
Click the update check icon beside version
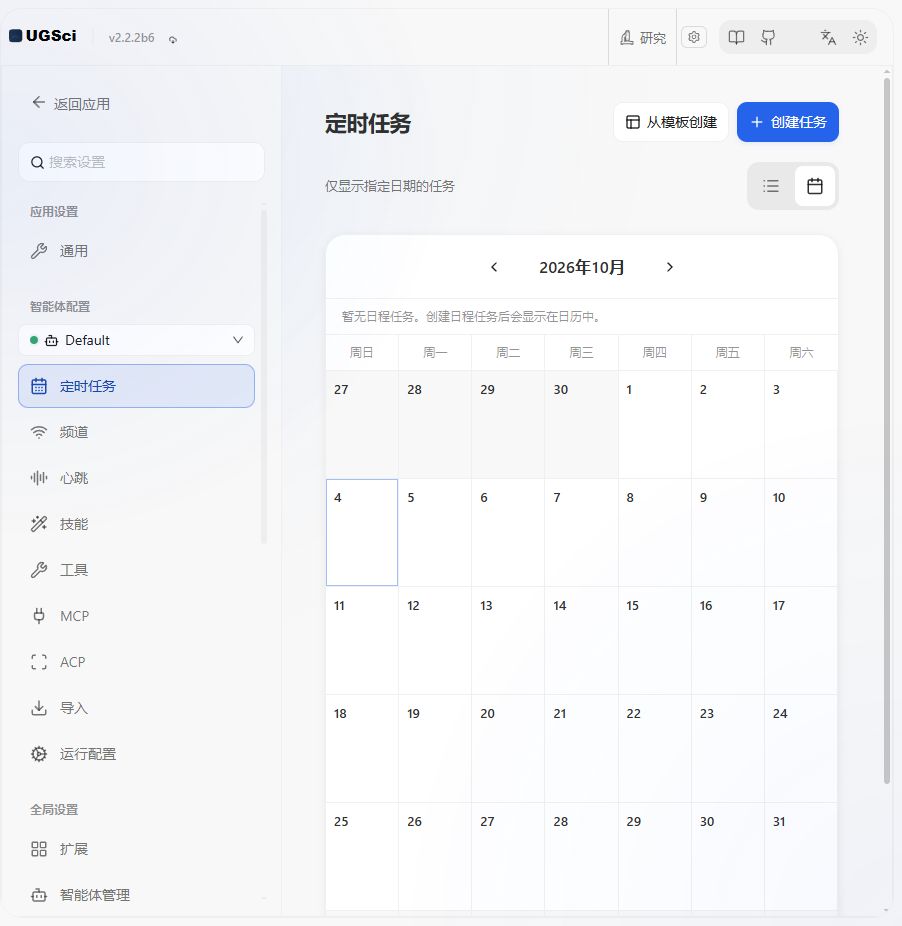[x=172, y=39]
